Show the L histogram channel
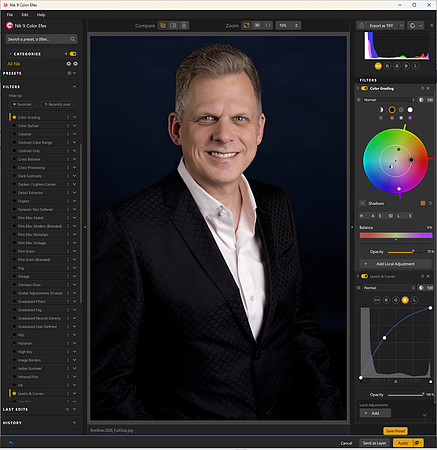This screenshot has width=437, height=450. point(415,66)
